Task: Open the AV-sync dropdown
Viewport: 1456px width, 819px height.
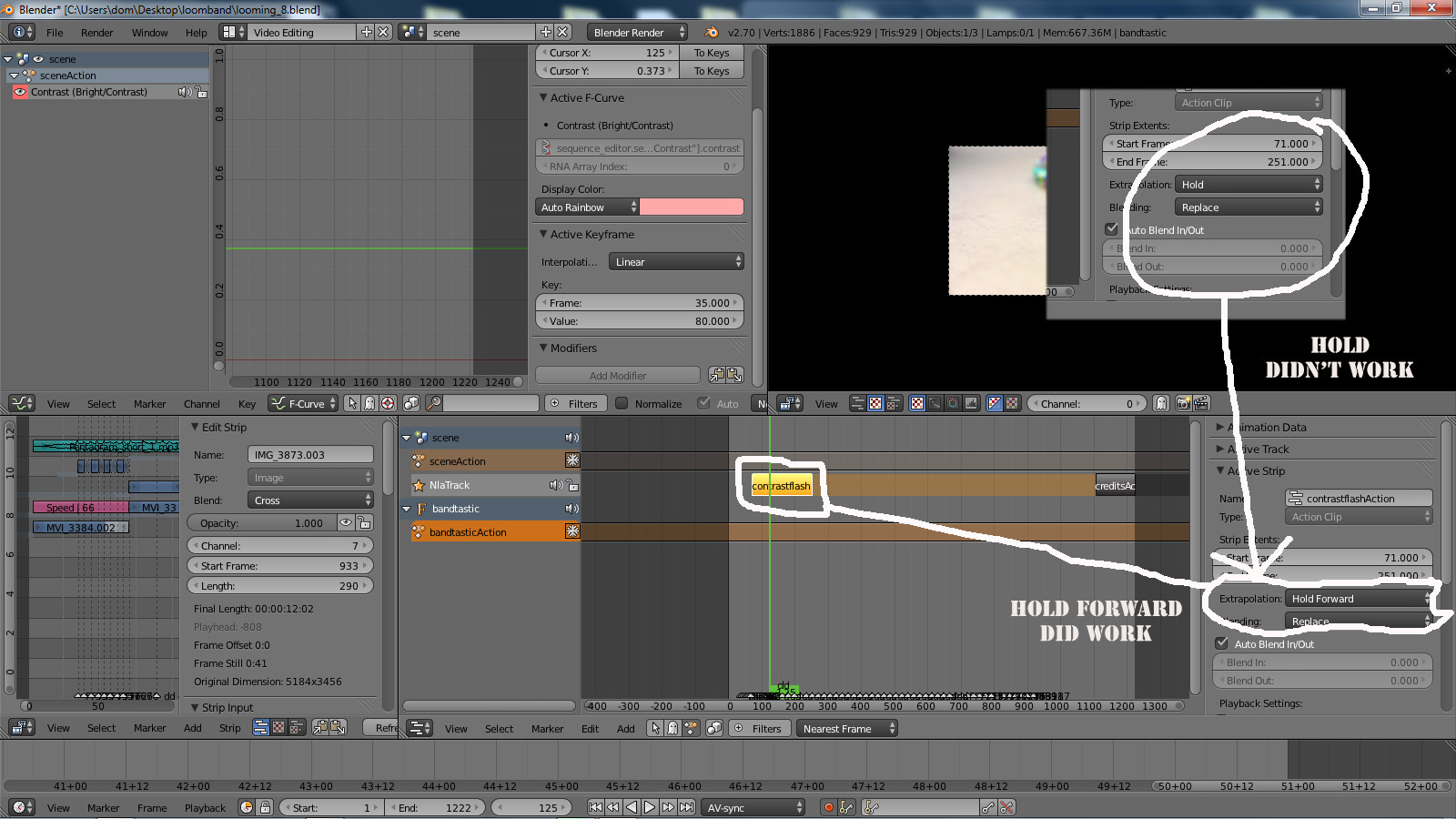Action: [x=753, y=807]
